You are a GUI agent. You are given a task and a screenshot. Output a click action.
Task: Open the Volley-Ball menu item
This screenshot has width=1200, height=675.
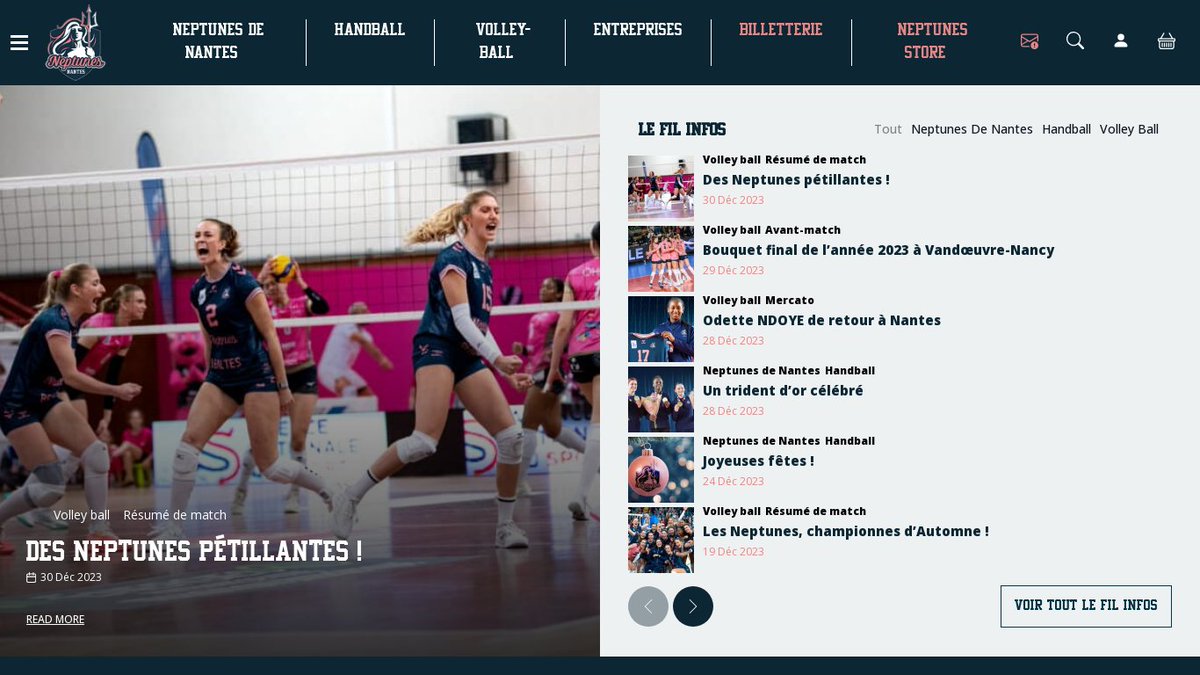point(502,41)
